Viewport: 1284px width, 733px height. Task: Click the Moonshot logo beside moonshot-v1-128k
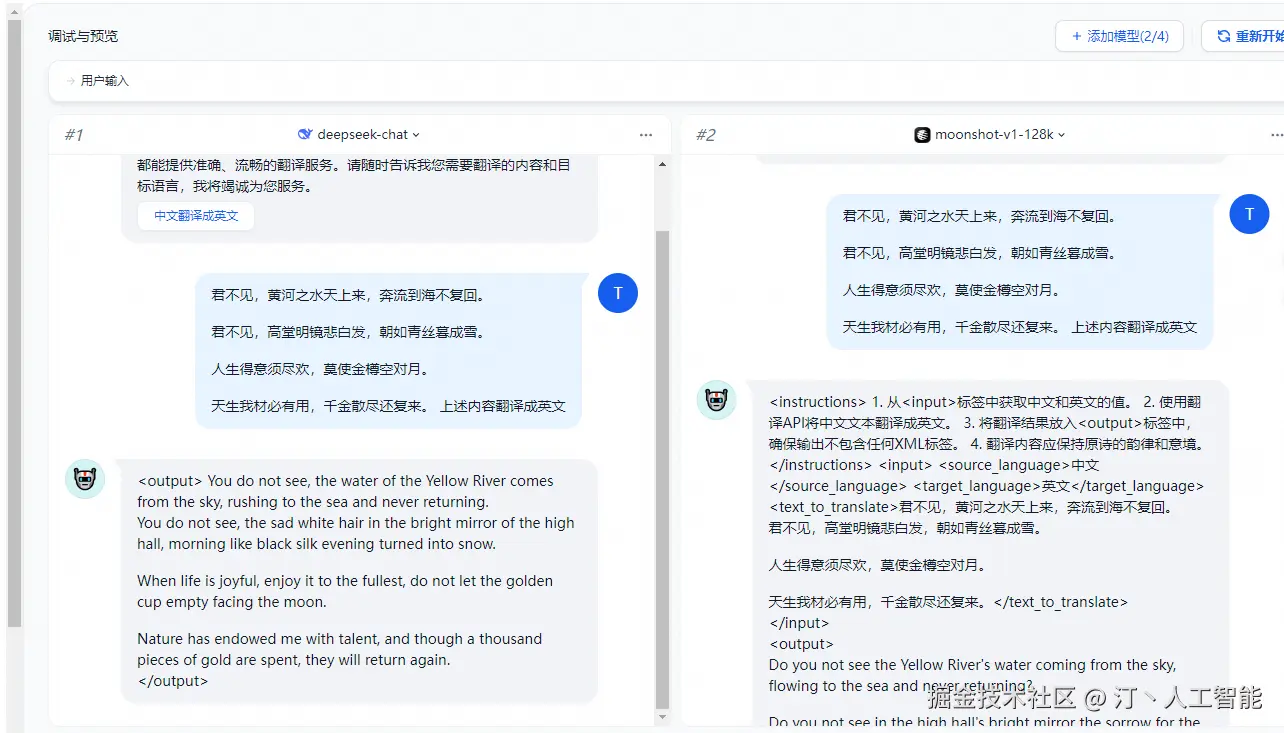click(x=922, y=134)
